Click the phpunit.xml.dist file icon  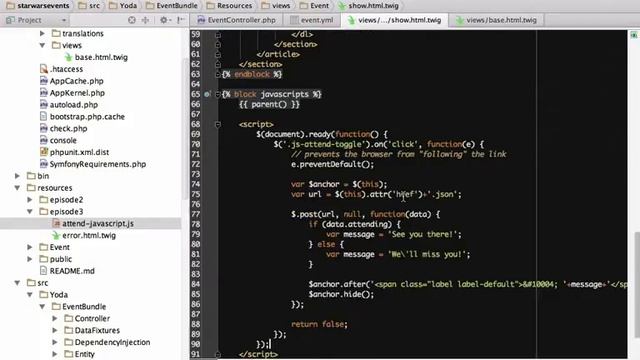(x=44, y=152)
